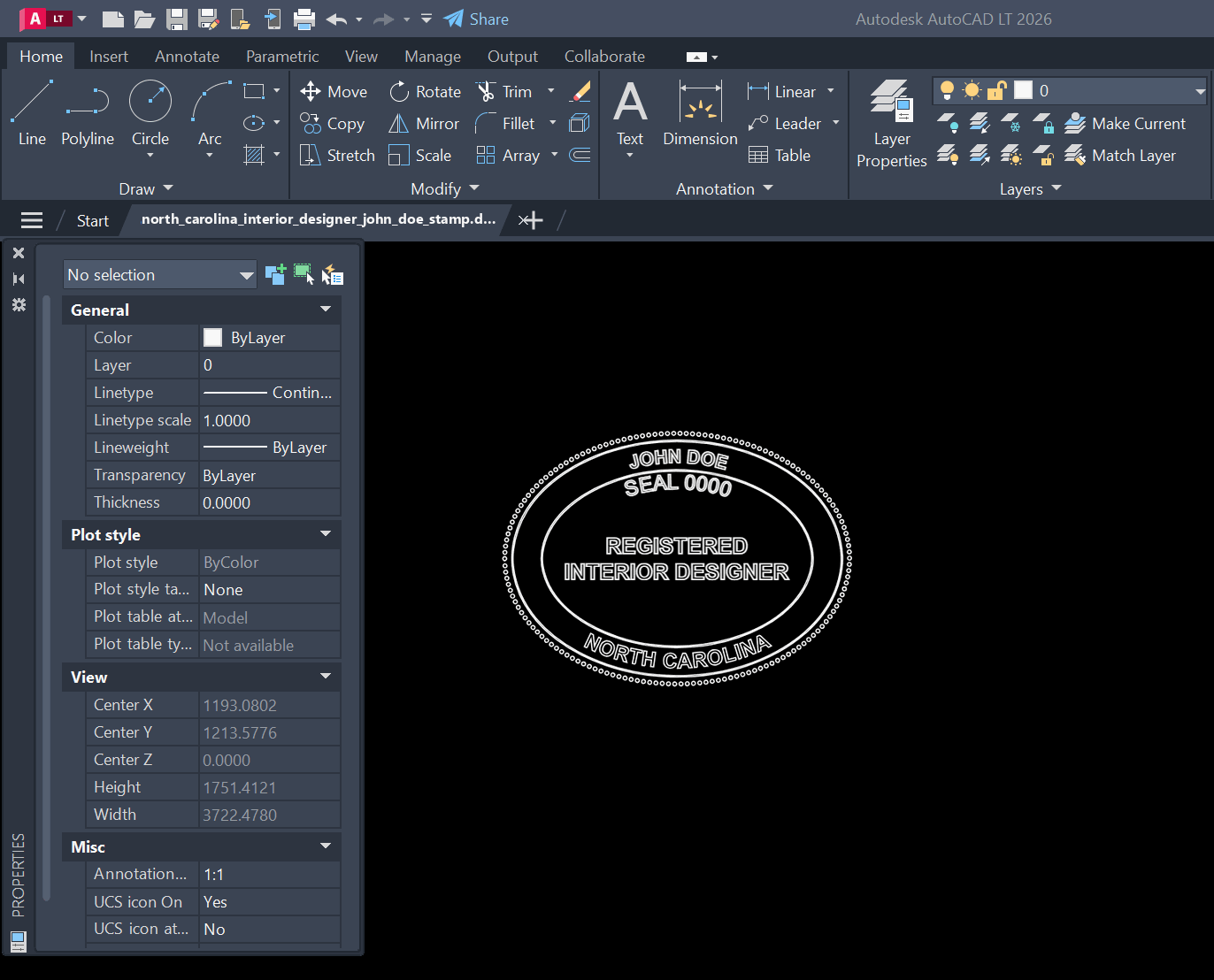Use the Fillet tool
The width and height of the screenshot is (1214, 980).
tap(505, 123)
